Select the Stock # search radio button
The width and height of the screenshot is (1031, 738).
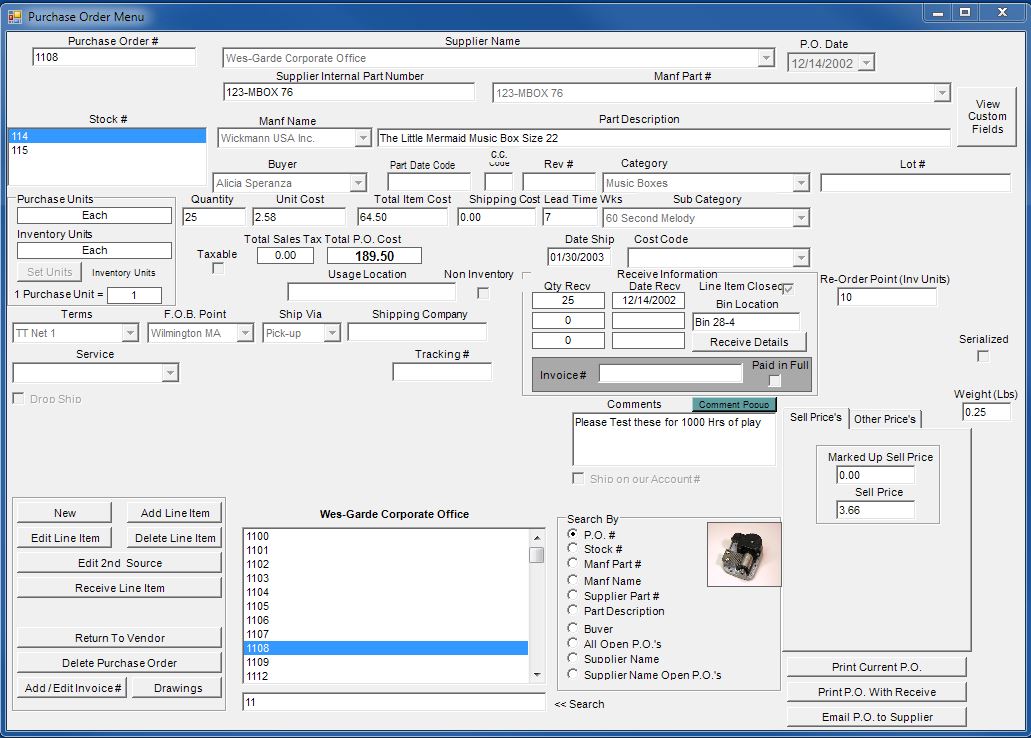click(x=573, y=548)
